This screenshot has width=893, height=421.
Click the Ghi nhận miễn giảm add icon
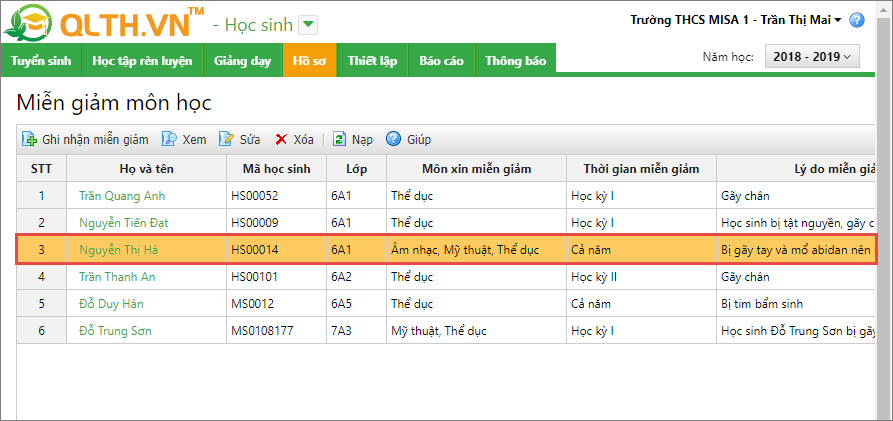(28, 139)
